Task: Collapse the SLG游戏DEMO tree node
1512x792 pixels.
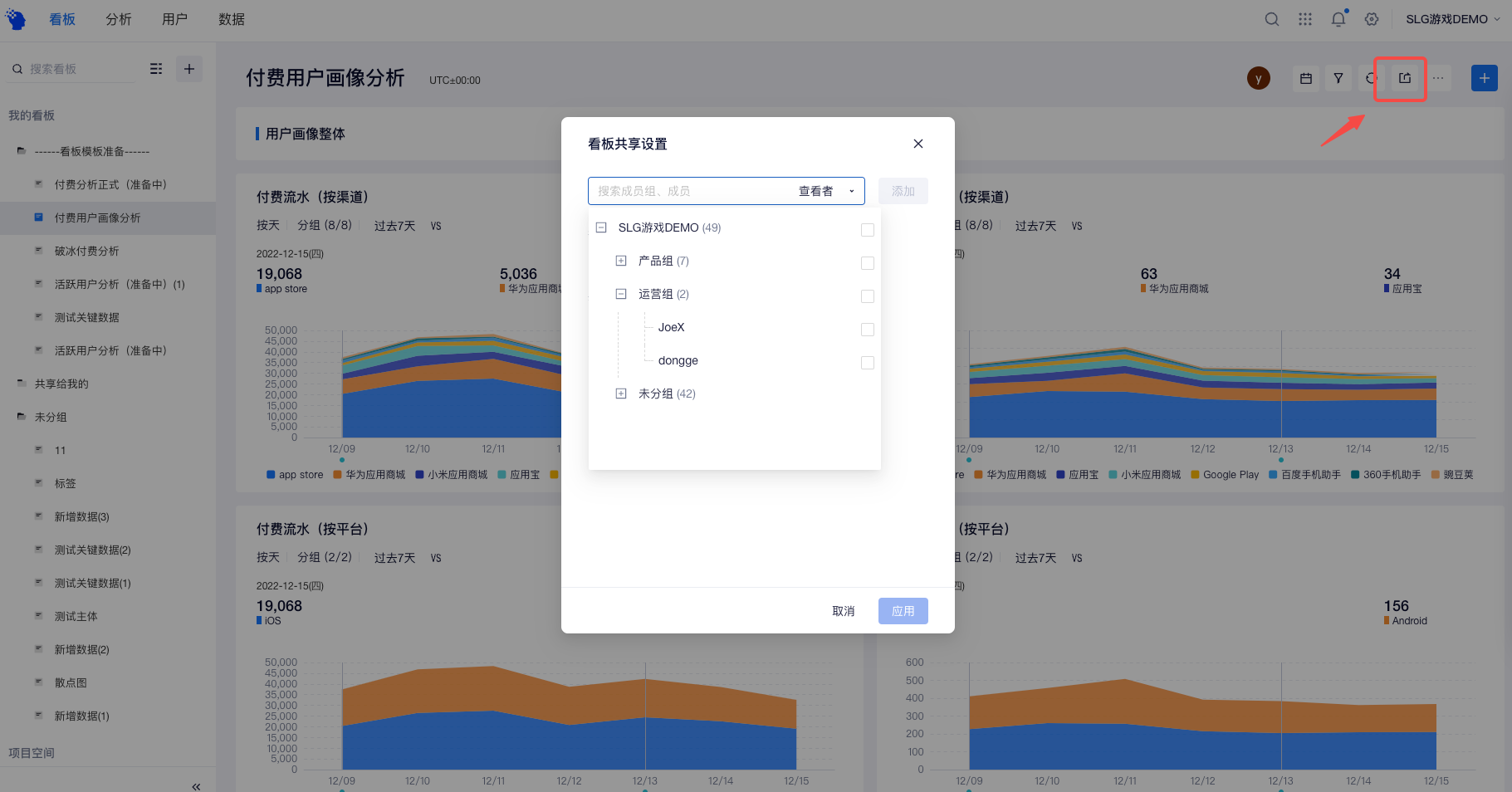Action: (x=601, y=227)
